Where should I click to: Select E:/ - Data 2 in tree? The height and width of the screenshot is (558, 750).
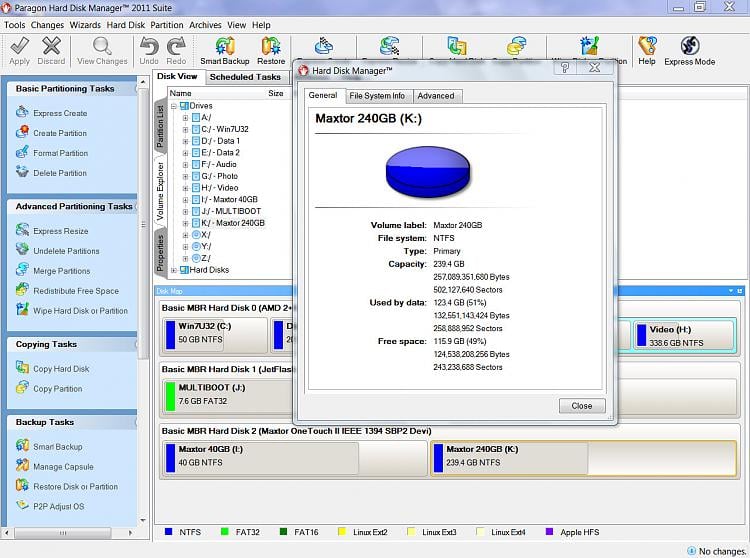click(x=221, y=153)
